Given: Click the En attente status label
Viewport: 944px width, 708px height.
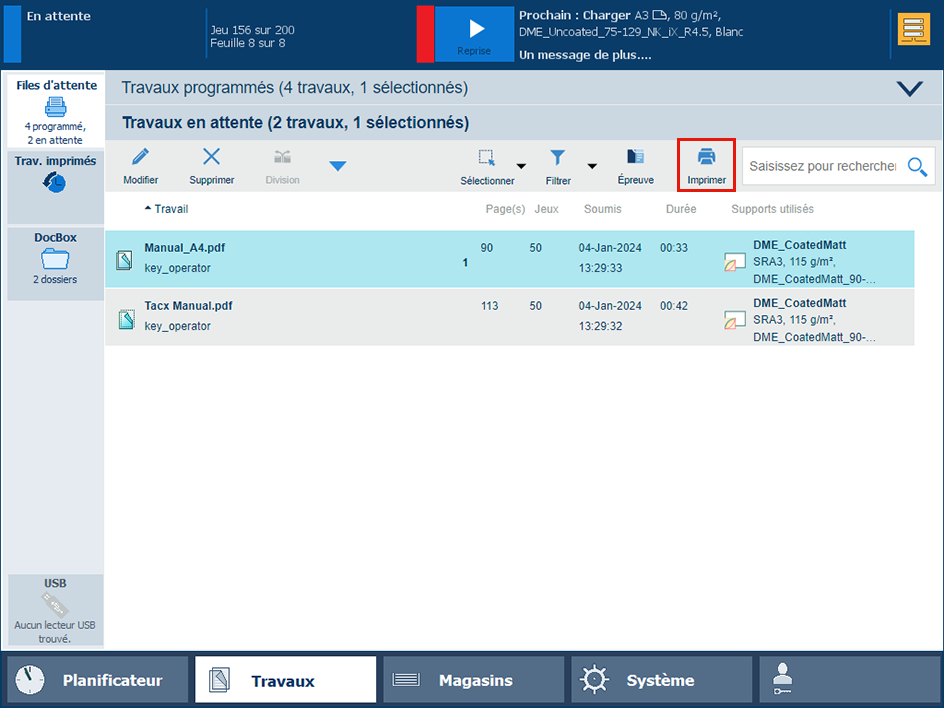Looking at the screenshot, I should pyautogui.click(x=58, y=16).
